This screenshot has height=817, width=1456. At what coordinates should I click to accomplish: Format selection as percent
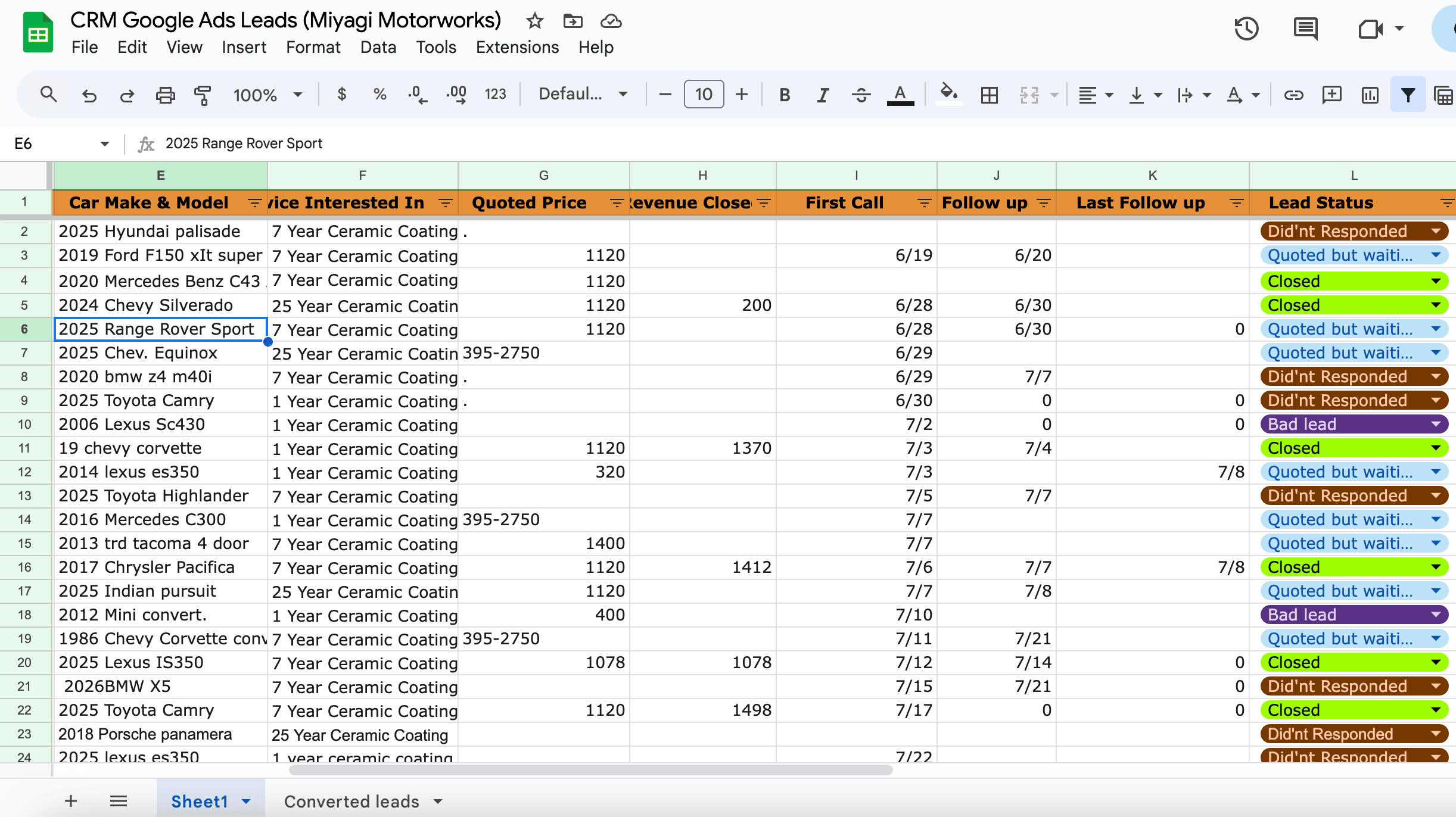379,94
